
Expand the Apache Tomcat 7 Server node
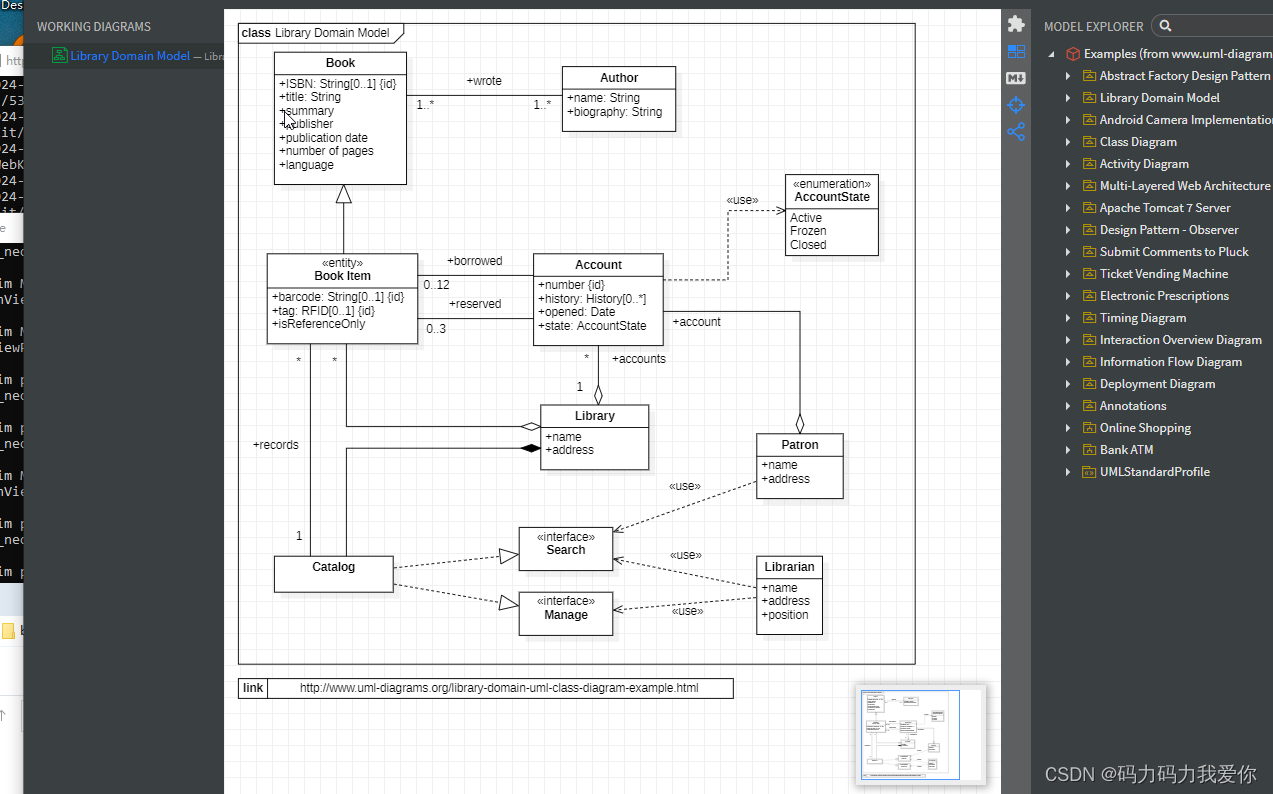pyautogui.click(x=1068, y=208)
